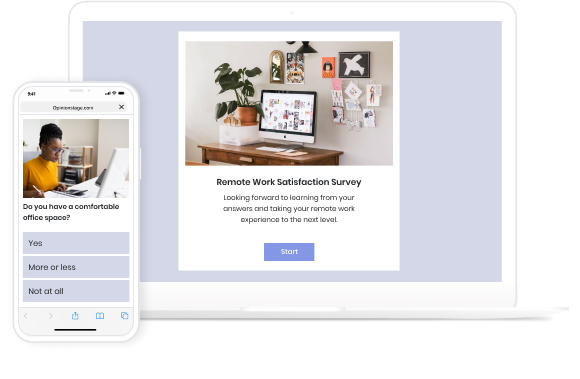Image resolution: width=580 pixels, height=379 pixels.
Task: Choose the More or less answer
Action: (76, 267)
